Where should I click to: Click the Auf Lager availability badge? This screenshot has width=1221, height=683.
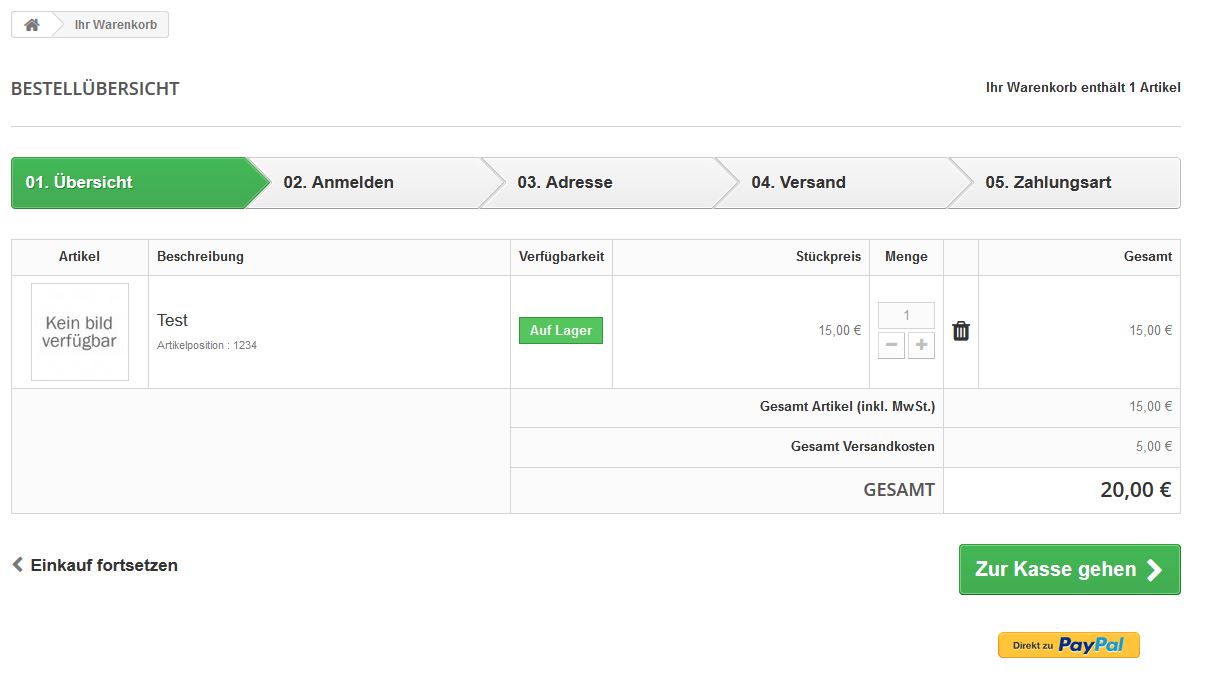tap(561, 331)
